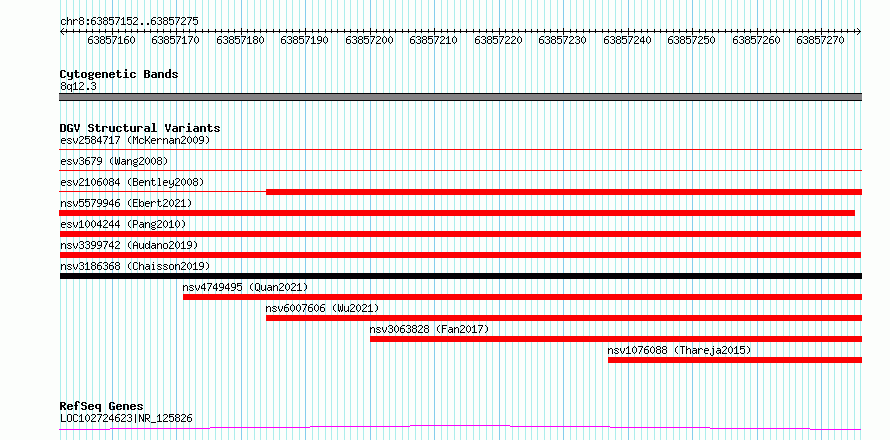890x440 pixels.
Task: Click the thick red esv2106084 bar
Action: 564,192
